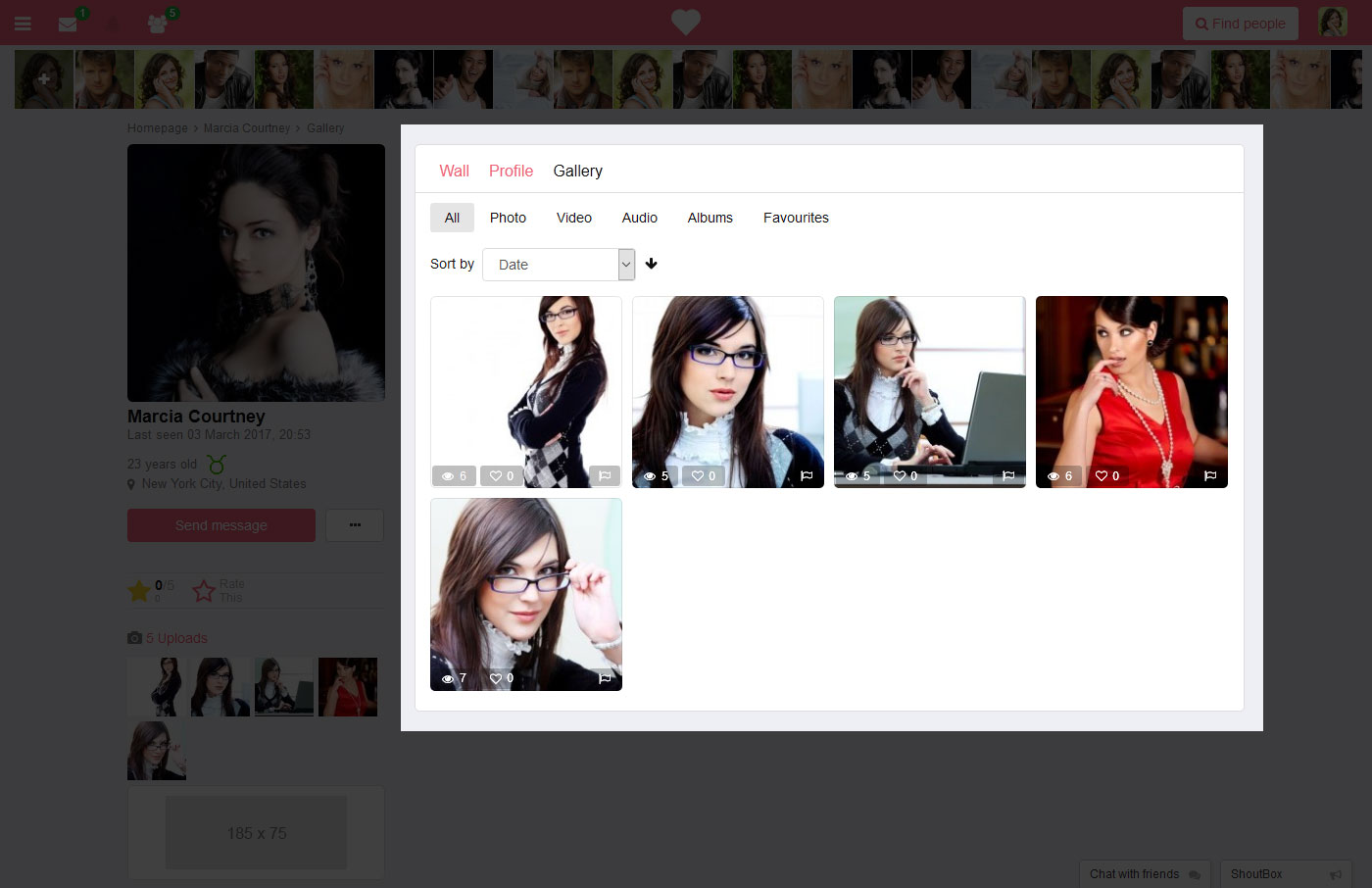The width and height of the screenshot is (1372, 888).
Task: Open Chat with friends panel
Action: [x=1145, y=874]
